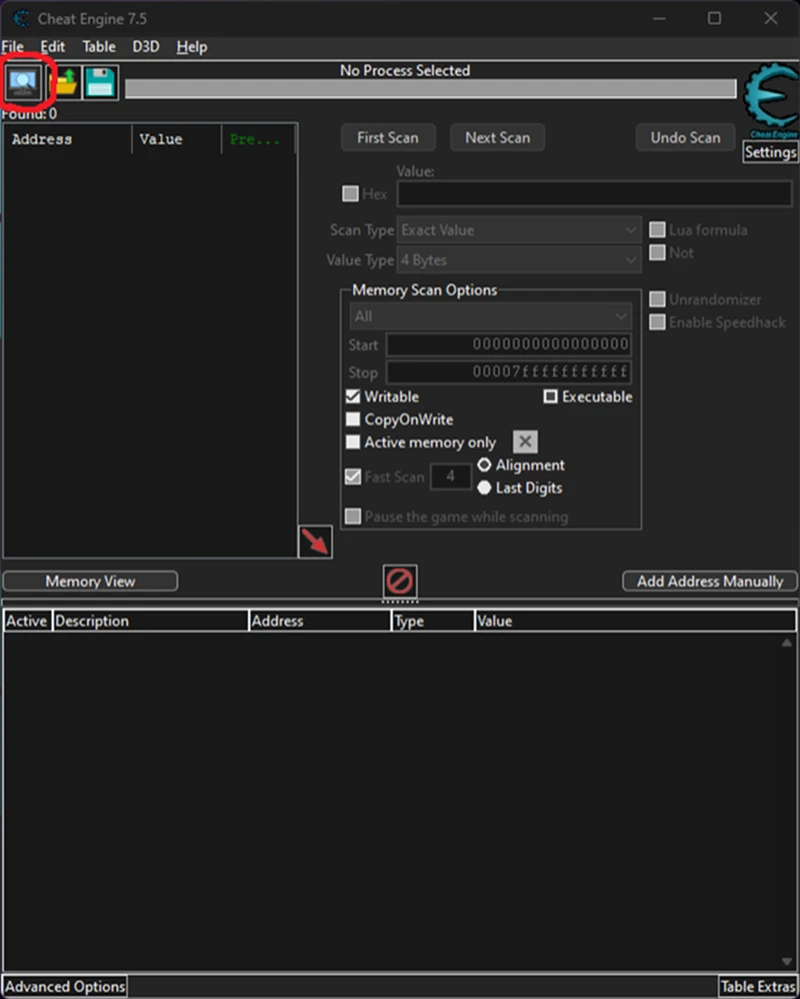The height and width of the screenshot is (999, 800).
Task: Click the Value input field
Action: [595, 194]
